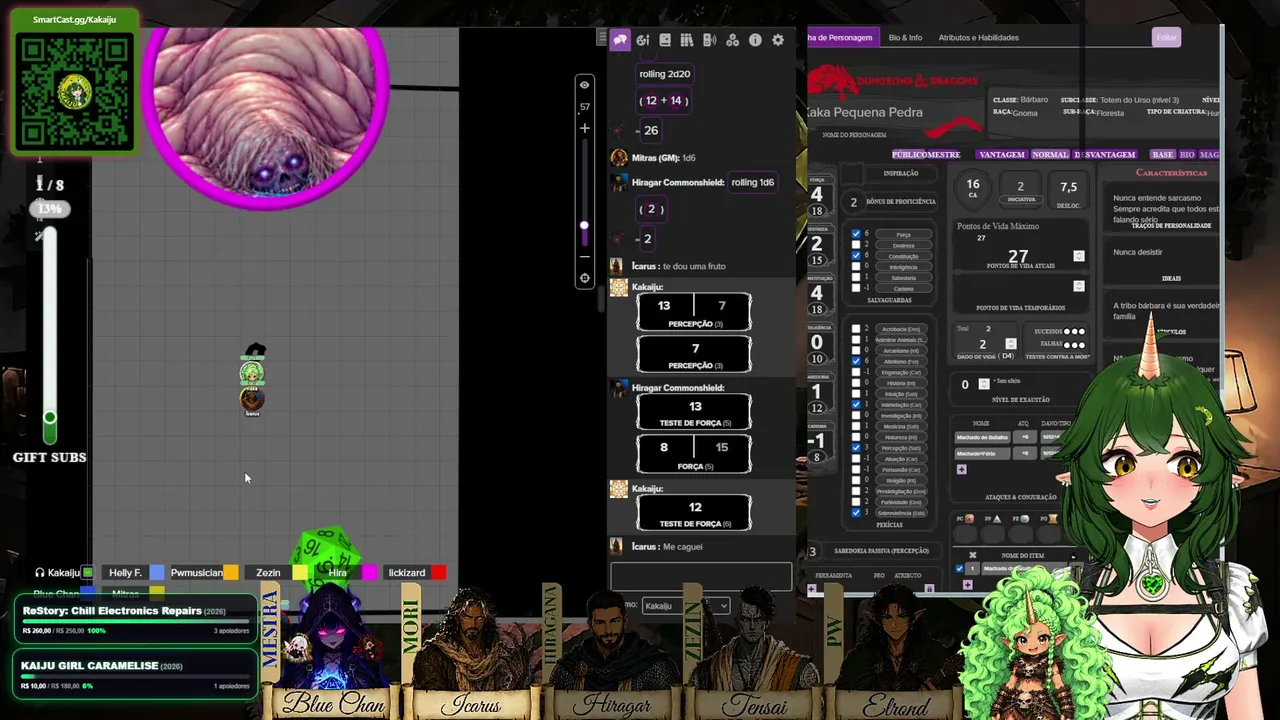Switch to the Ficha de Personagem tab

pos(842,38)
